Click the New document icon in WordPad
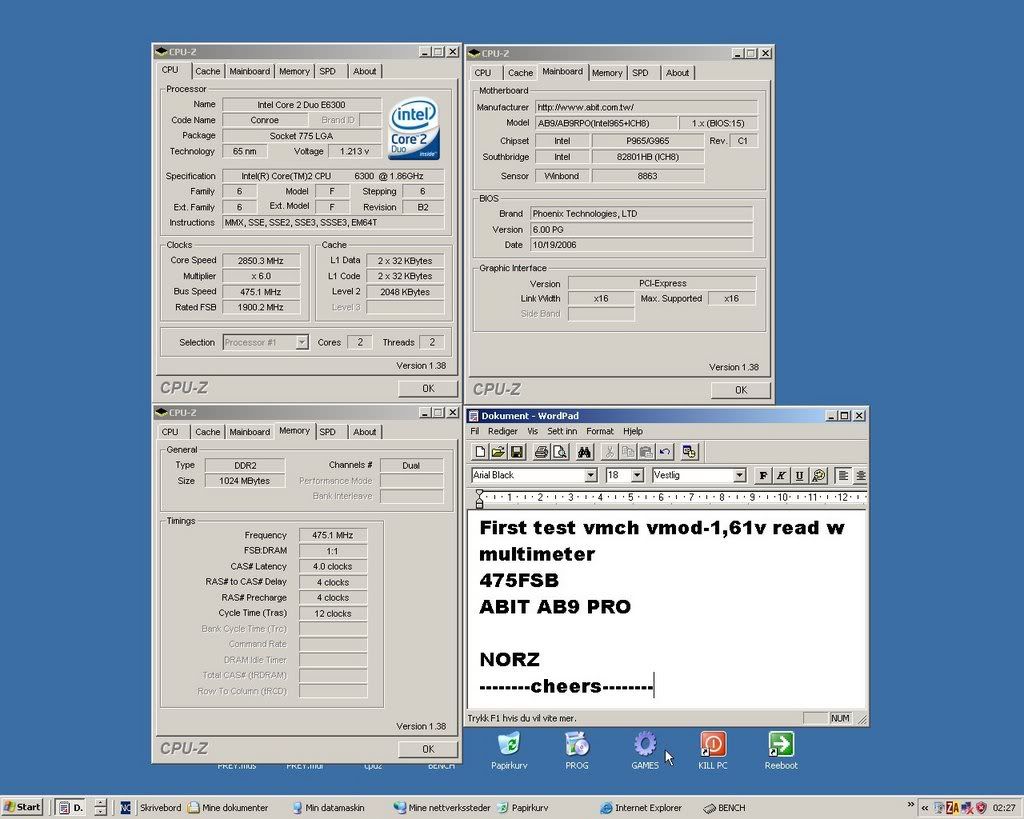 (481, 452)
